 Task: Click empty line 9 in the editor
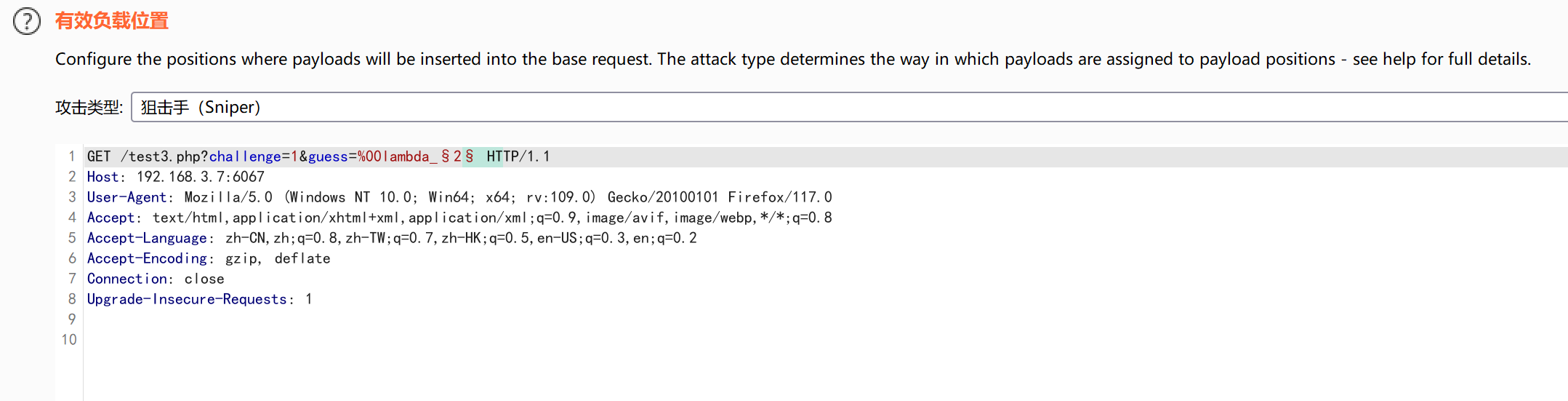(x=826, y=319)
